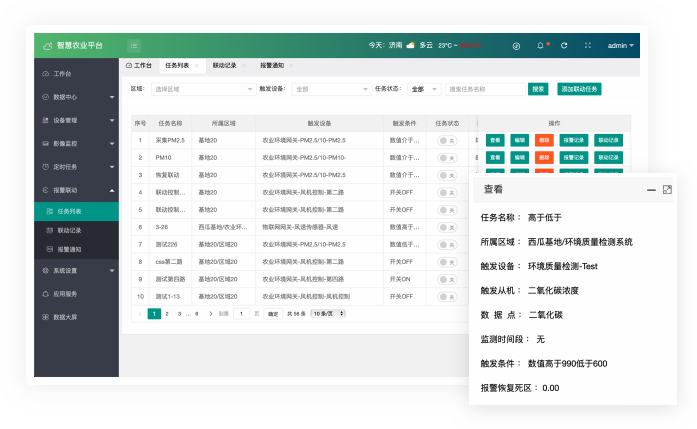Viewport: 697px width, 429px height.
Task: Maximize the 查看 detail popup
Action: point(667,189)
